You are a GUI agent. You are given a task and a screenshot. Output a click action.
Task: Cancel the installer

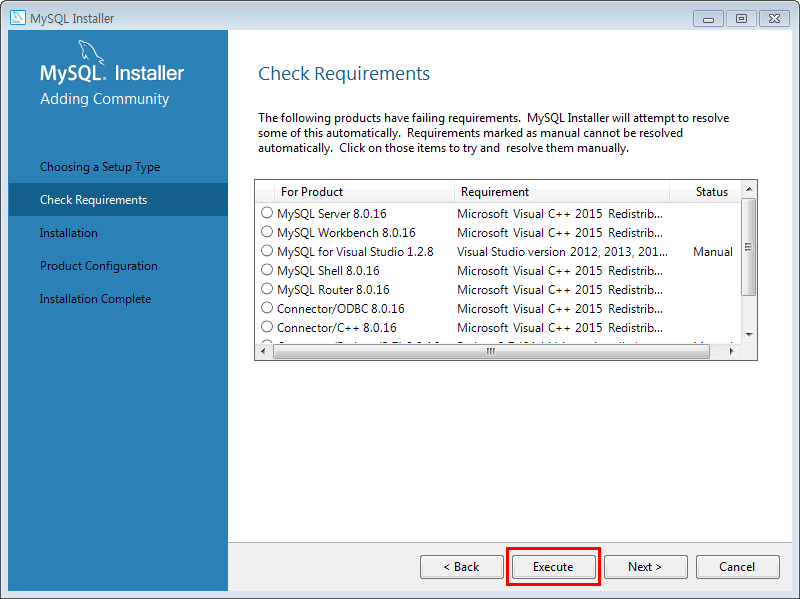pyautogui.click(x=737, y=566)
